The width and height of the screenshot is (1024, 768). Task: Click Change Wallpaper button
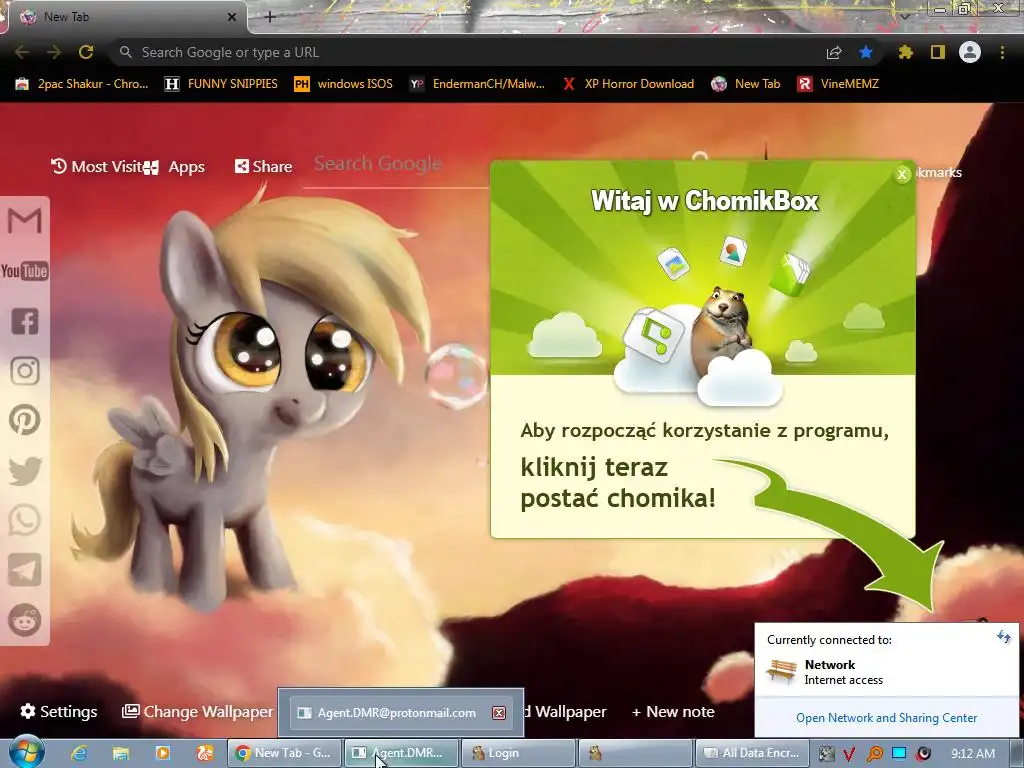click(198, 712)
